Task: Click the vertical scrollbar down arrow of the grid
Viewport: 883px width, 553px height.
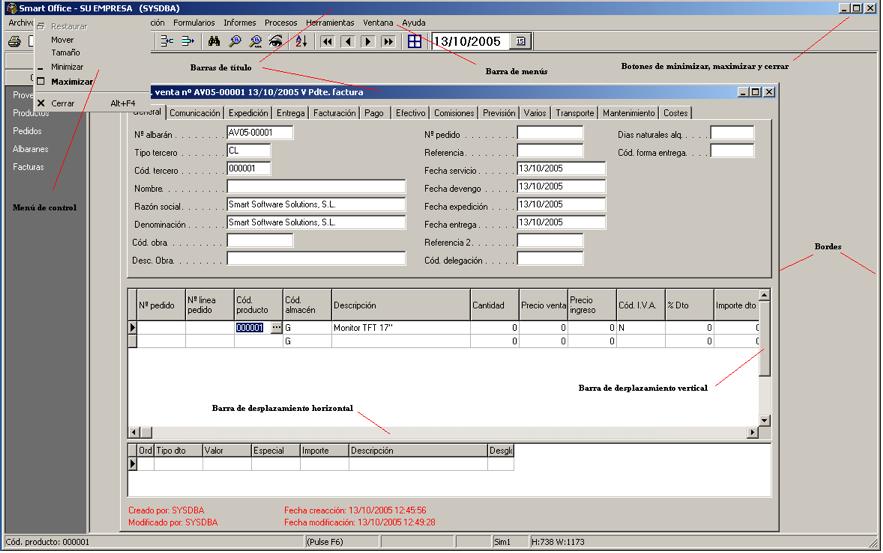Action: coord(765,420)
